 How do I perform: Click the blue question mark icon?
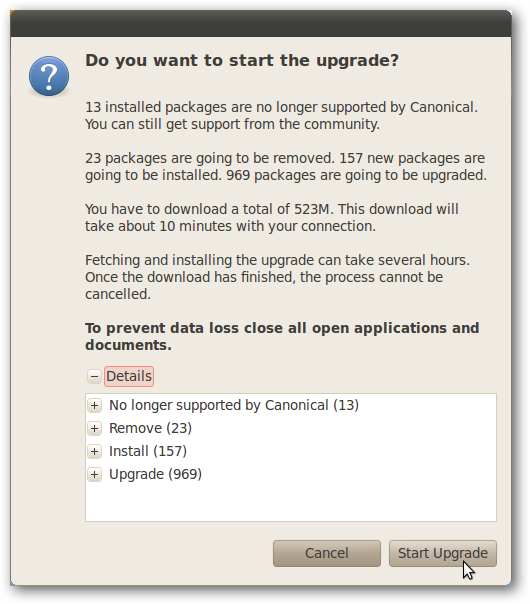pyautogui.click(x=49, y=76)
